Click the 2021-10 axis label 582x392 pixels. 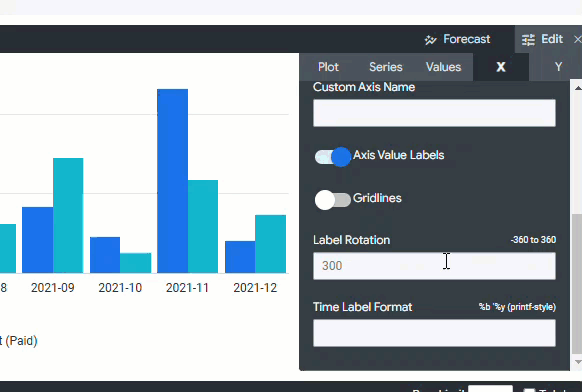(120, 288)
